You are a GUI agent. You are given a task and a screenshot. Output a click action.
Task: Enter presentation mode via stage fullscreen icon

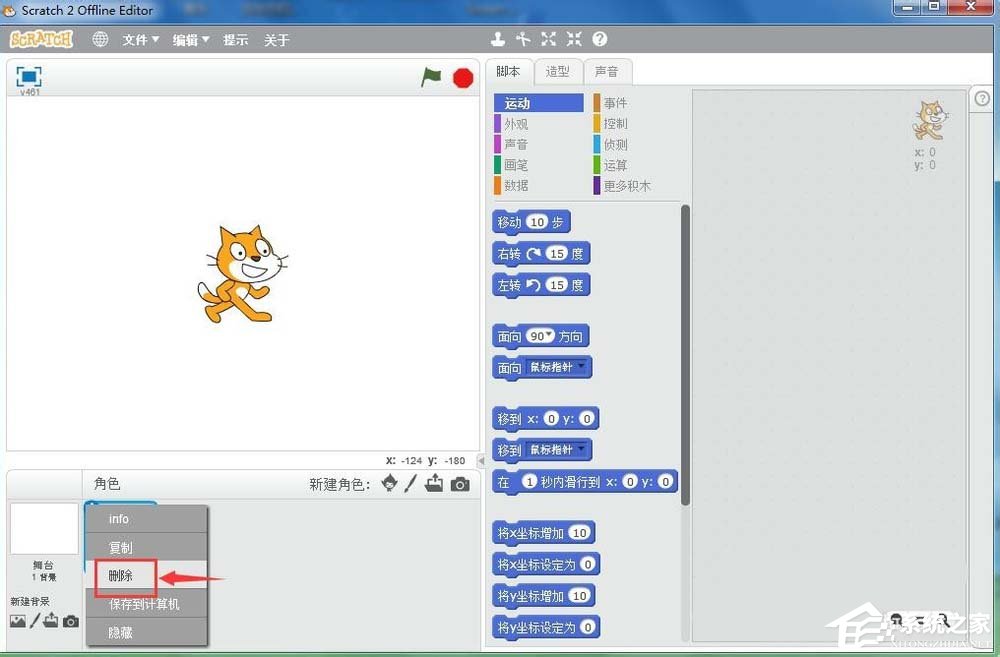(27, 76)
